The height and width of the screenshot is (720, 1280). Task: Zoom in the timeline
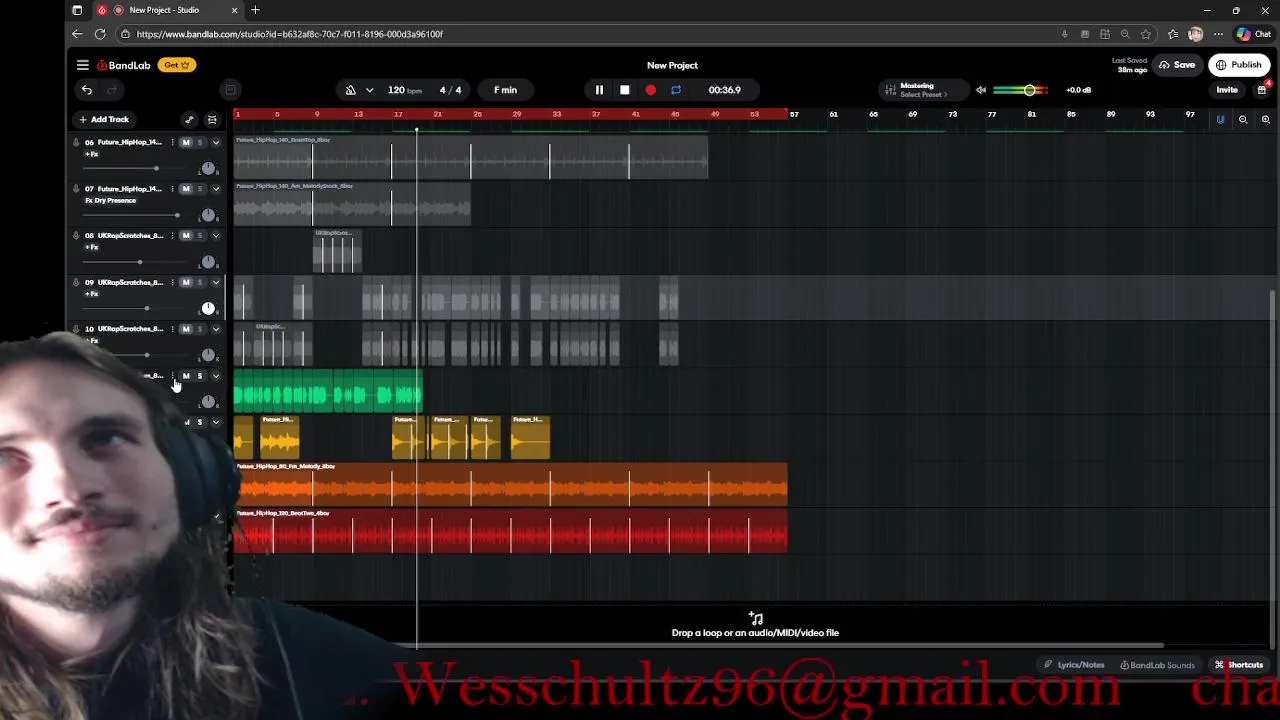[x=1266, y=119]
